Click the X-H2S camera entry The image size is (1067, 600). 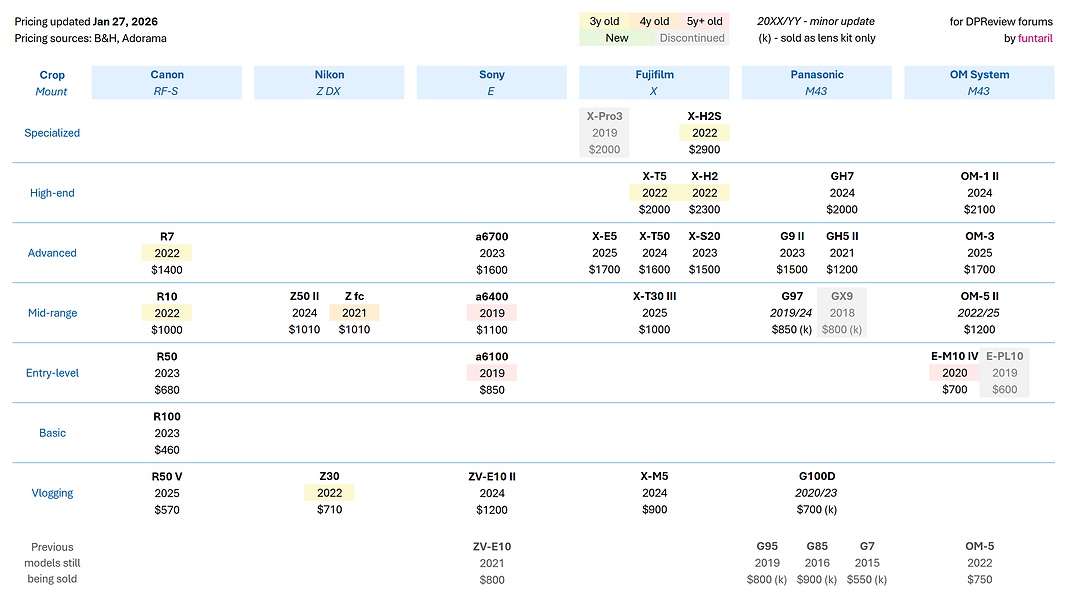point(704,132)
